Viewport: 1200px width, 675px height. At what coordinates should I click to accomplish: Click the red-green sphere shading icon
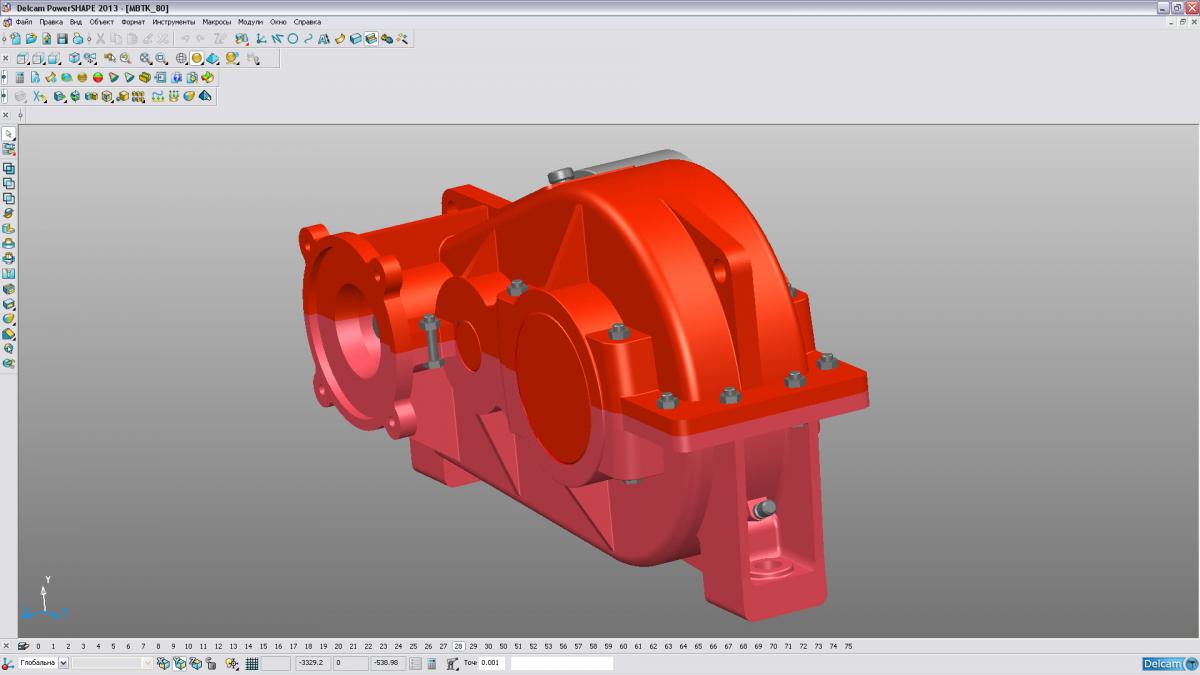(98, 77)
